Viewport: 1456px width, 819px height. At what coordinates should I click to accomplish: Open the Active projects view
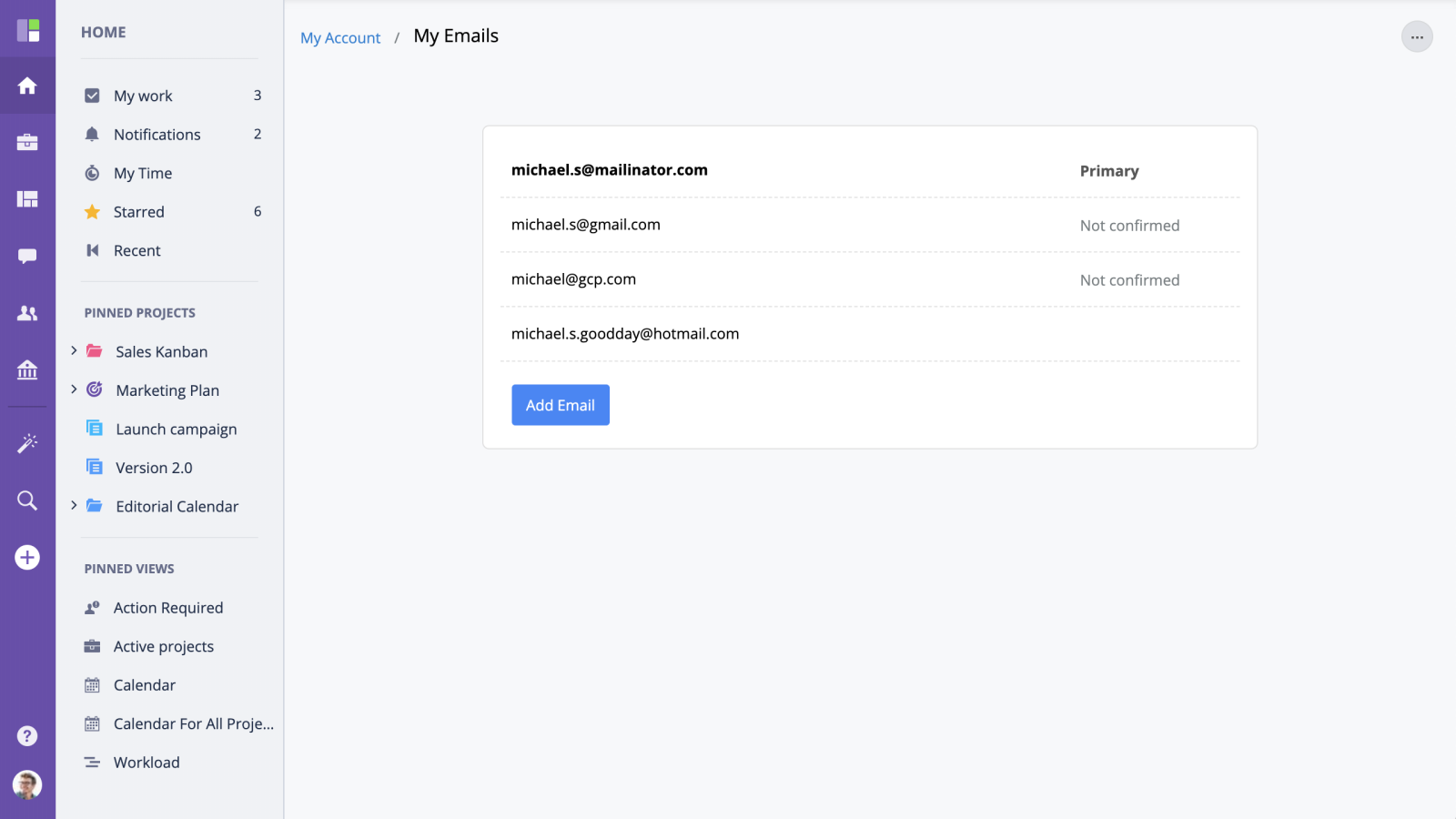click(163, 647)
